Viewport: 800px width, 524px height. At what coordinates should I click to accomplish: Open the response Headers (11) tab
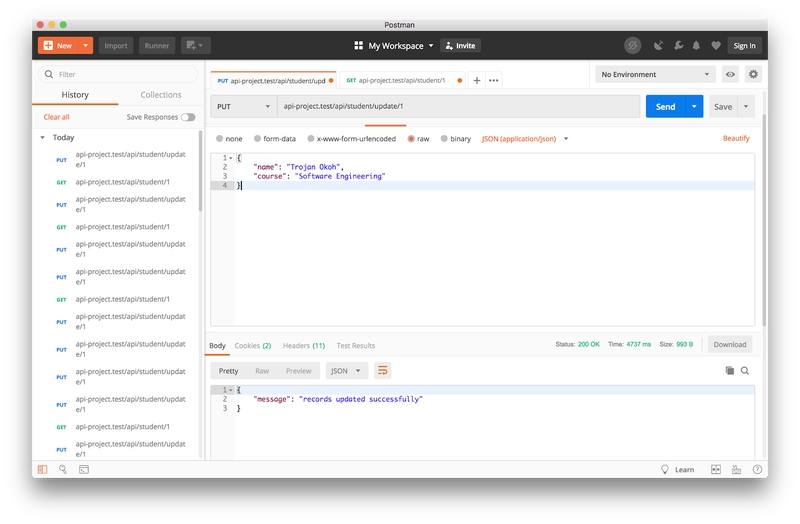(303, 345)
